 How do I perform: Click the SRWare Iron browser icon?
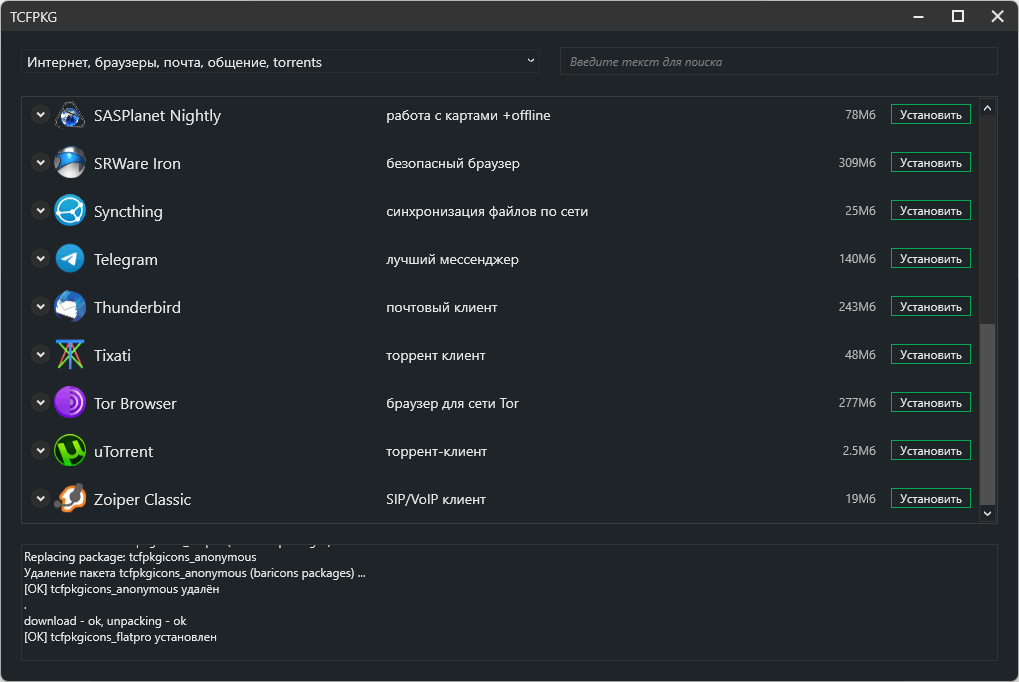click(70, 163)
